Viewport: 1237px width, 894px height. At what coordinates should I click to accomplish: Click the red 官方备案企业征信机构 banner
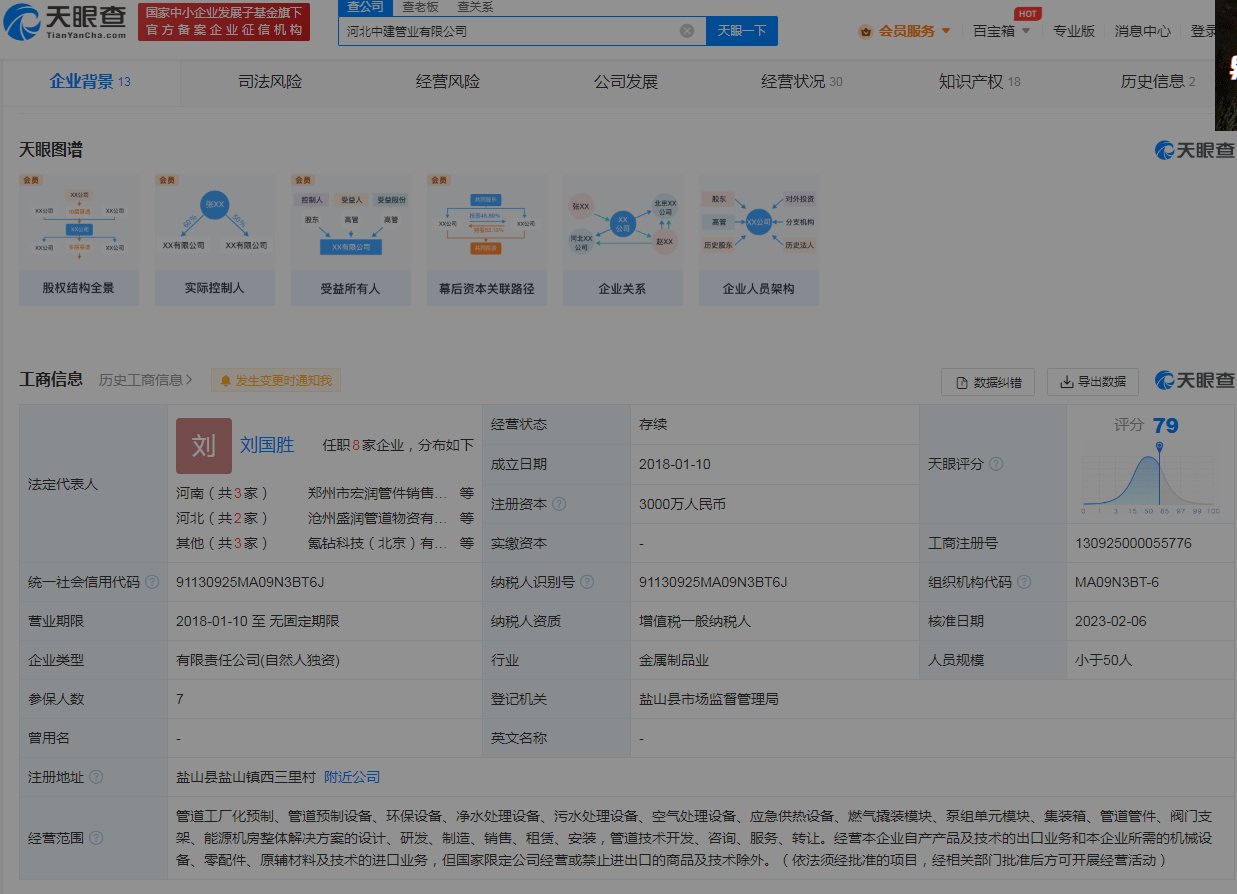pyautogui.click(x=224, y=22)
